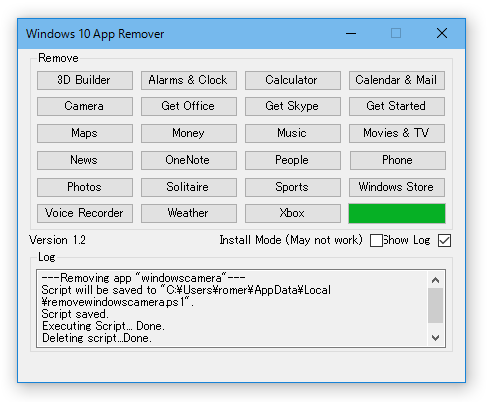
Task: Click the log scrollbar up arrow
Action: (x=435, y=280)
